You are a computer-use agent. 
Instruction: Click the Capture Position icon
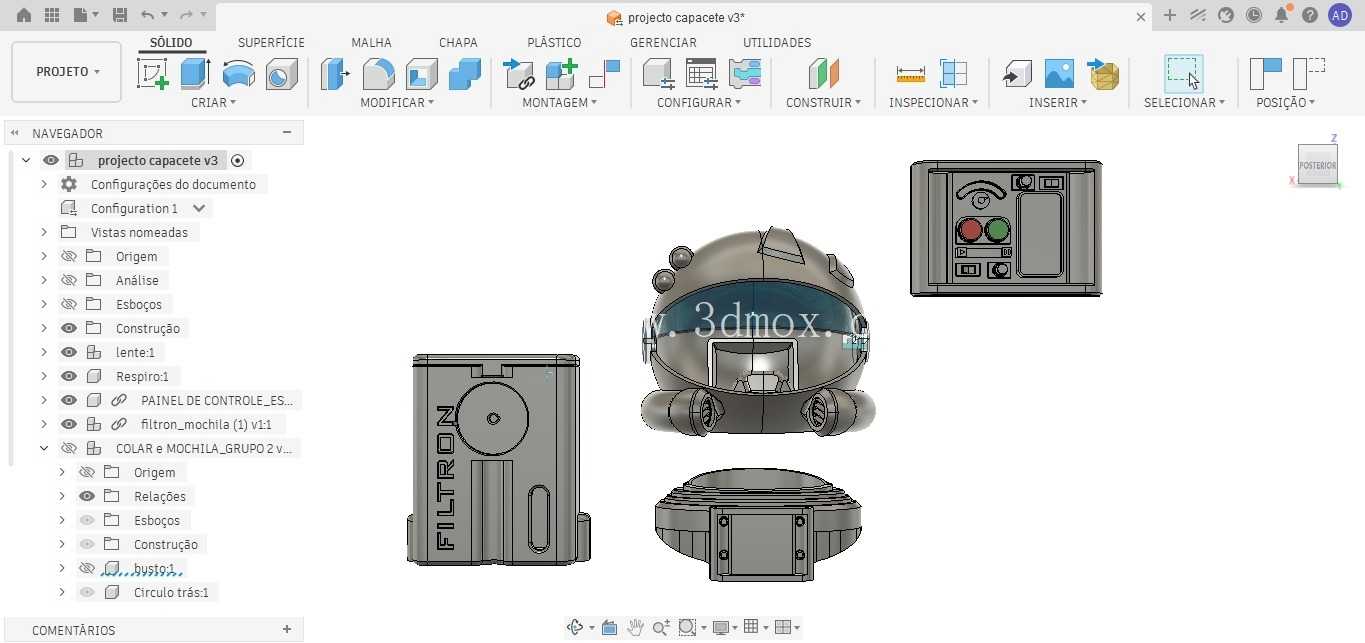1265,74
